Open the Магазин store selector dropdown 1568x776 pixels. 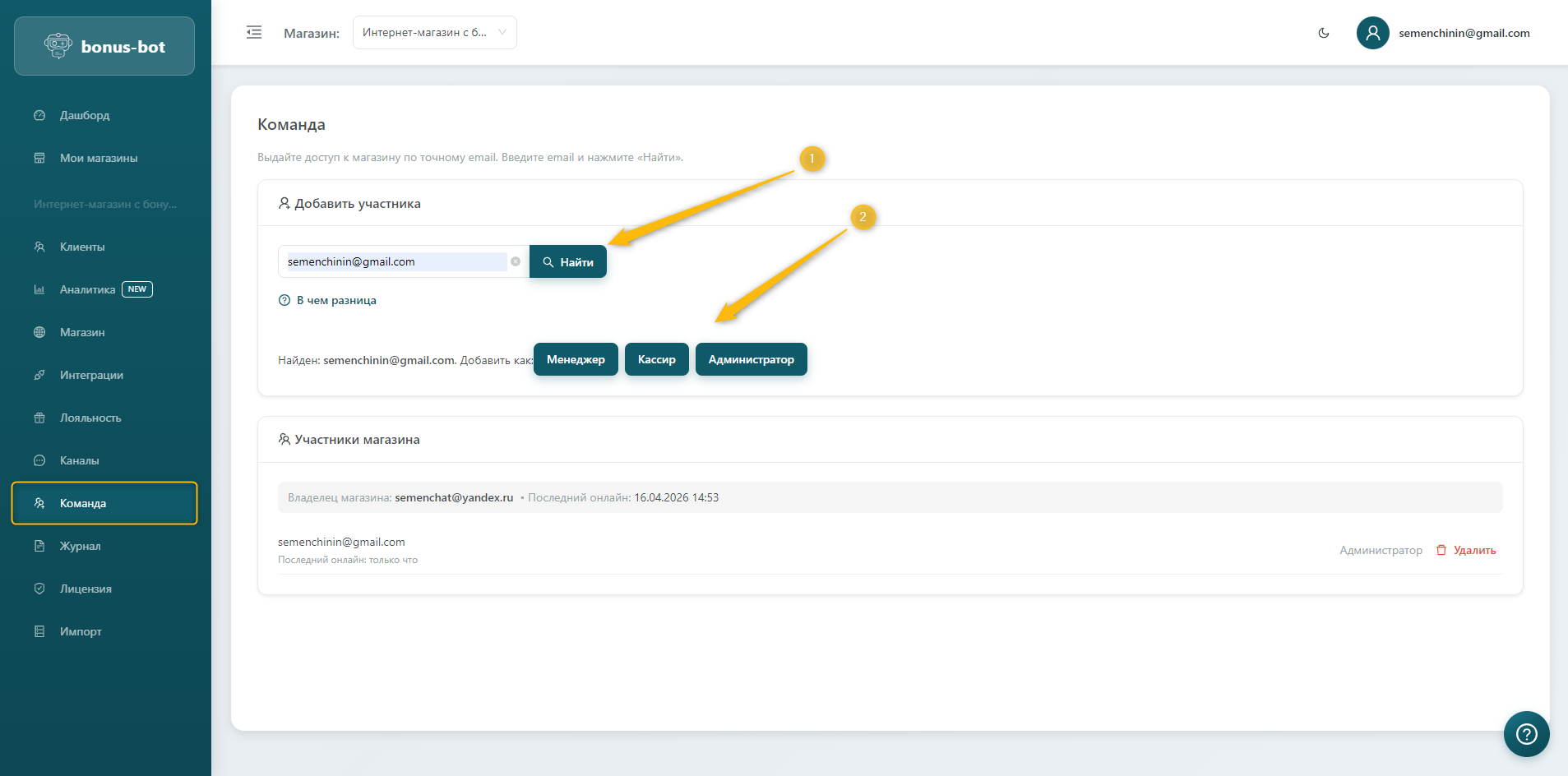coord(434,33)
